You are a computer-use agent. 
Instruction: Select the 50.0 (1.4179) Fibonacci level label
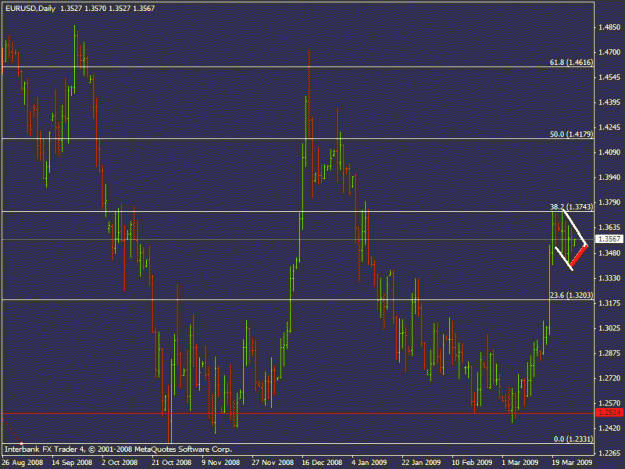tap(571, 135)
